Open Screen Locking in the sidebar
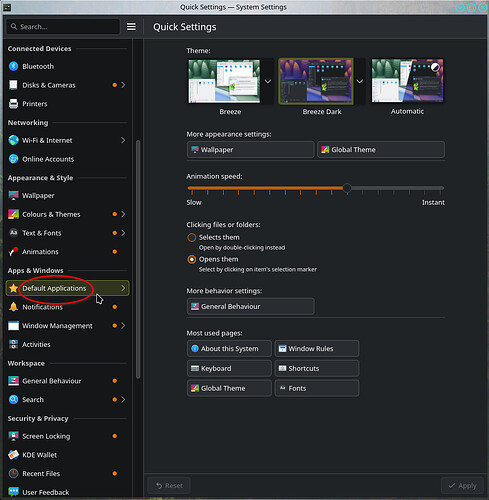 [67, 436]
